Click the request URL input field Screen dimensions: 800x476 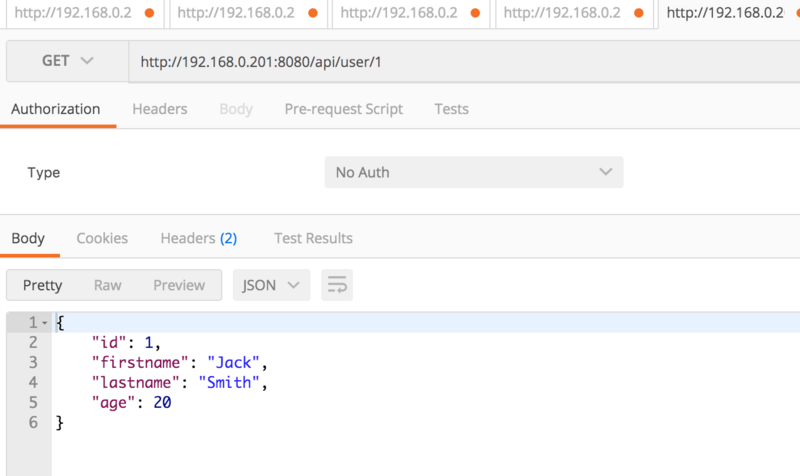(460, 62)
